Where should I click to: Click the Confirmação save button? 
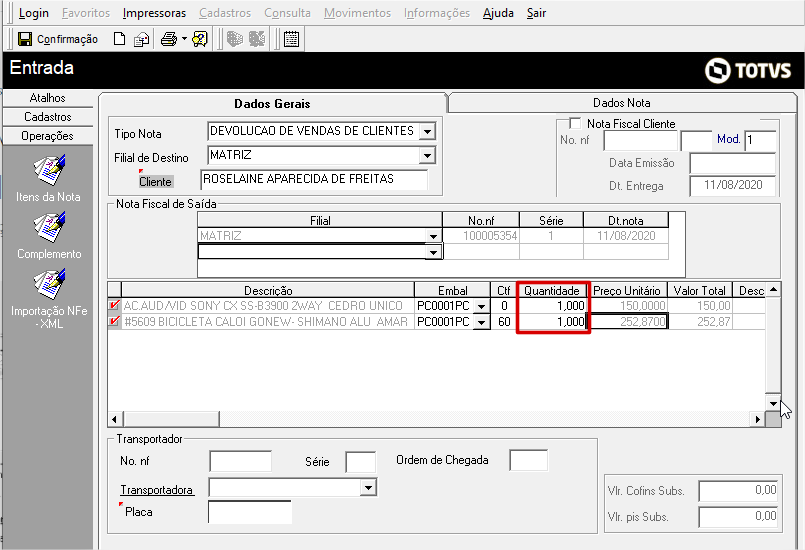coord(58,39)
